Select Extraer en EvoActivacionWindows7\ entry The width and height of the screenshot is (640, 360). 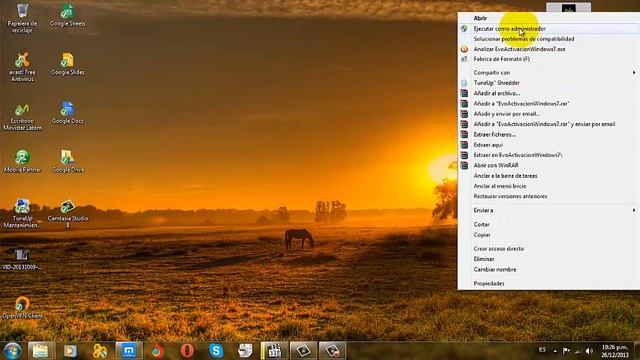point(548,155)
